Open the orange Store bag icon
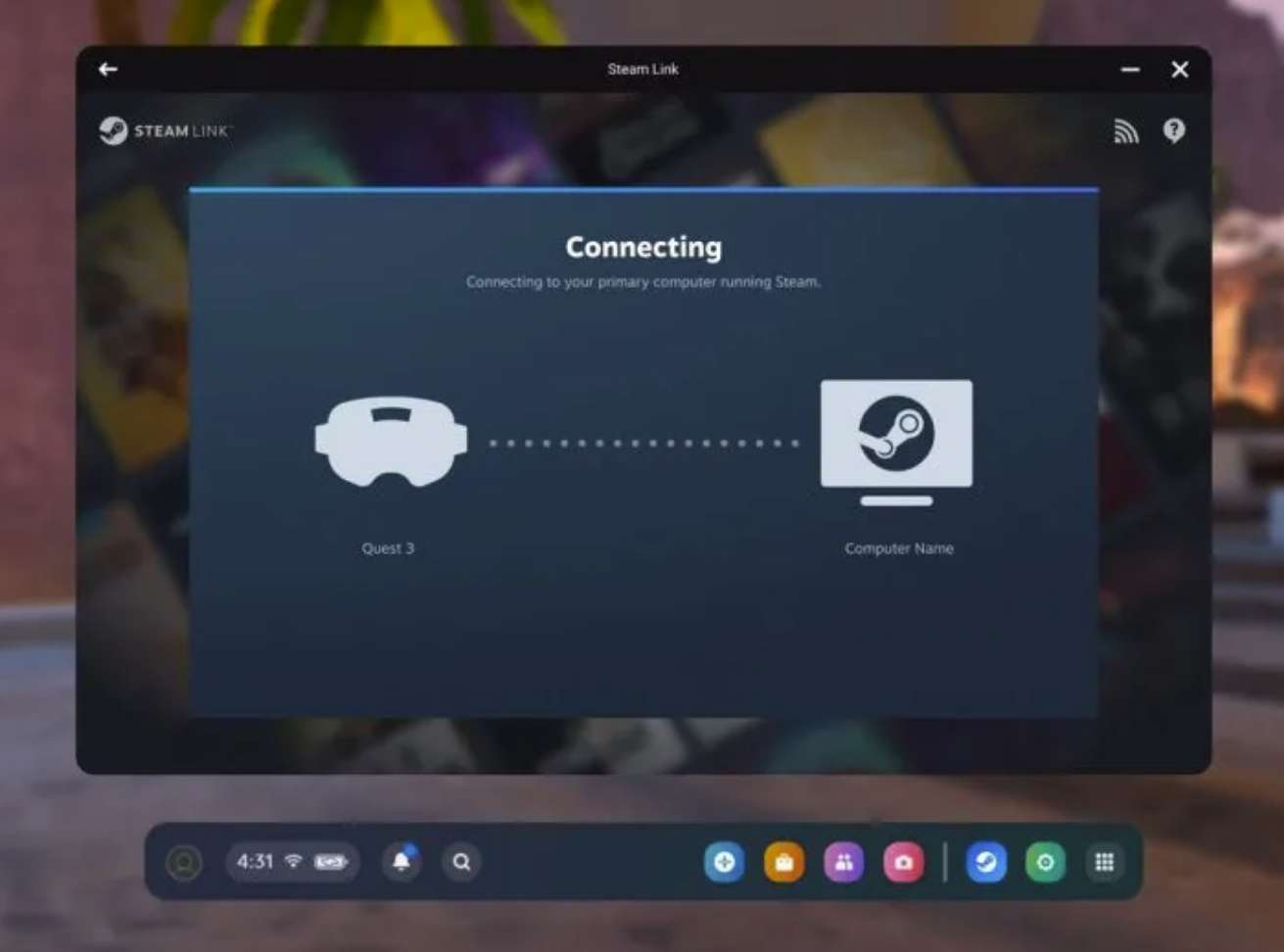Screen dimensions: 1284x952 [784, 862]
